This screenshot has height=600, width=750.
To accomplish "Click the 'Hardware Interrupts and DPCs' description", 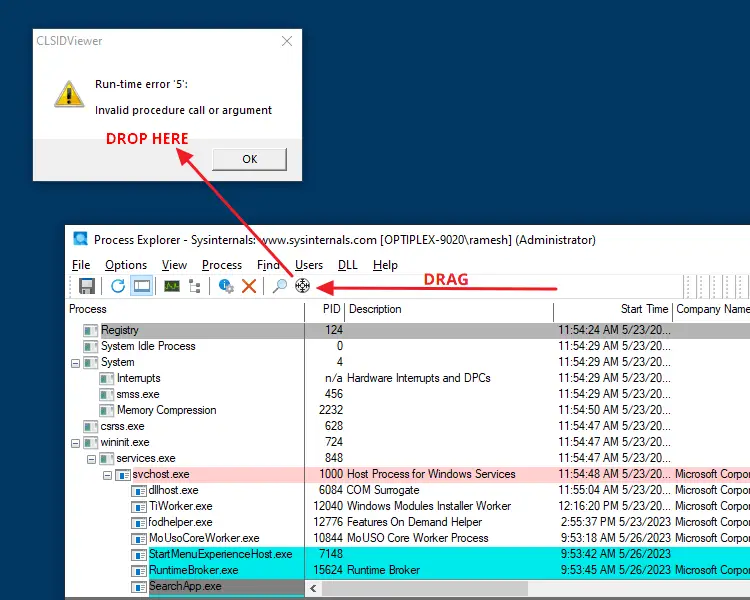I will coord(419,378).
